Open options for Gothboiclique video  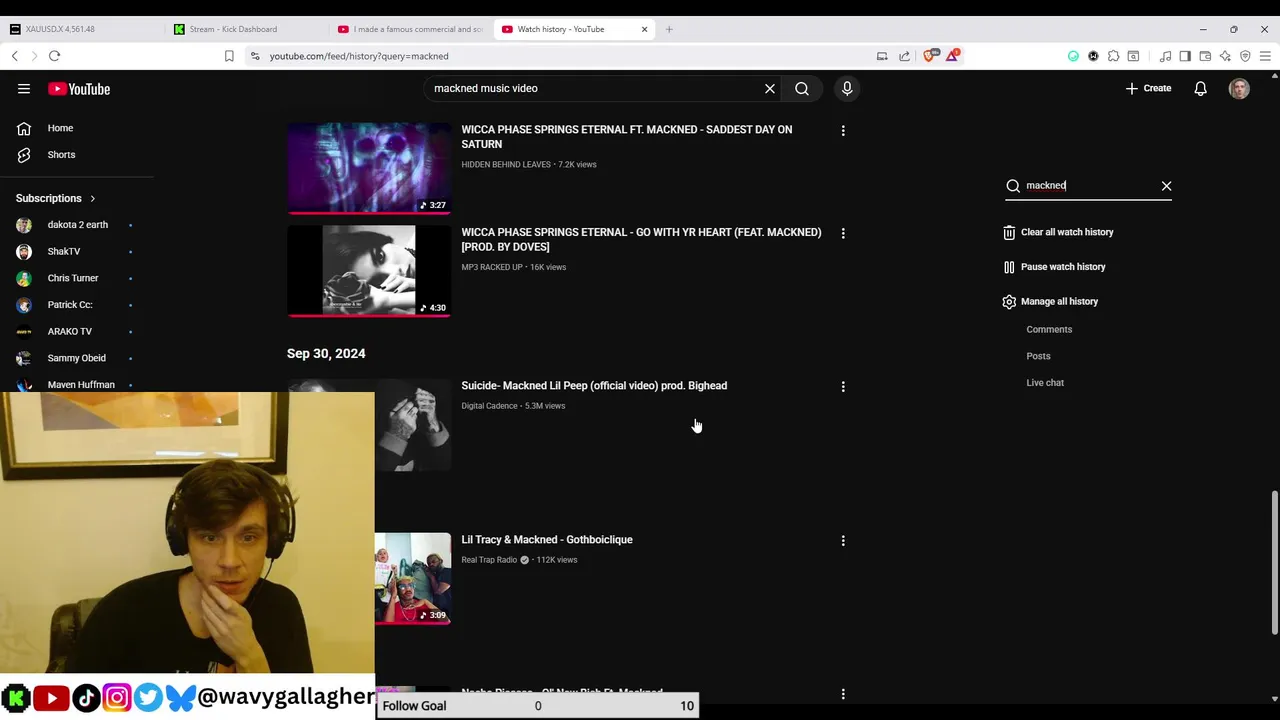pos(843,541)
